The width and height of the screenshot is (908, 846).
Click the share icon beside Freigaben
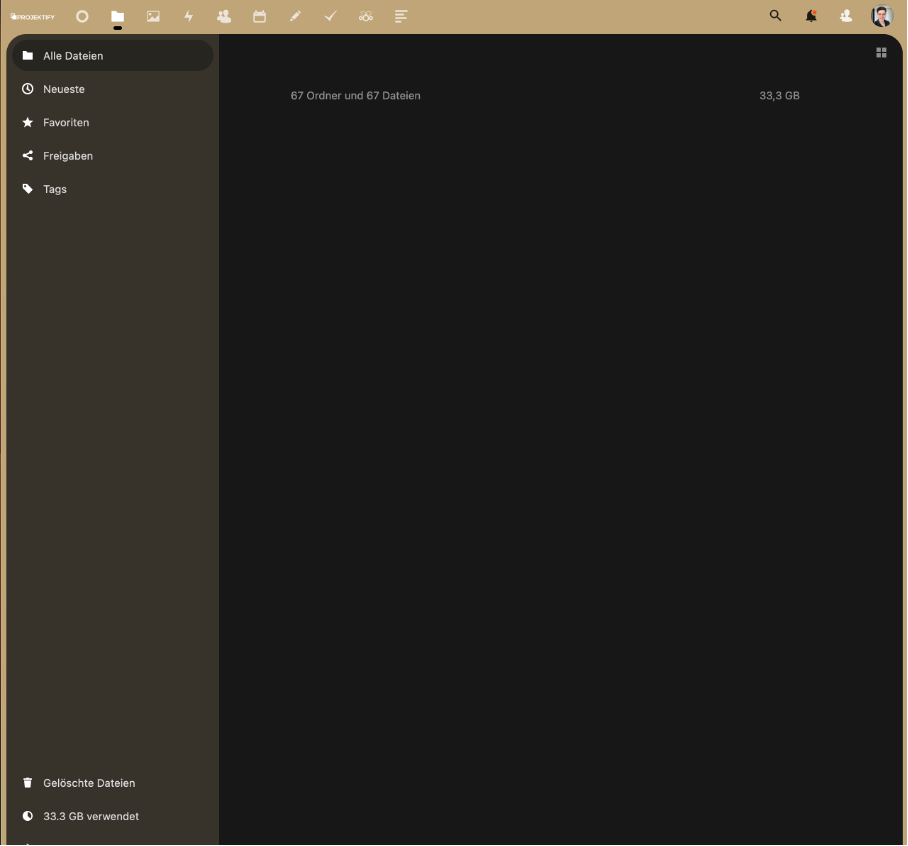click(x=27, y=155)
